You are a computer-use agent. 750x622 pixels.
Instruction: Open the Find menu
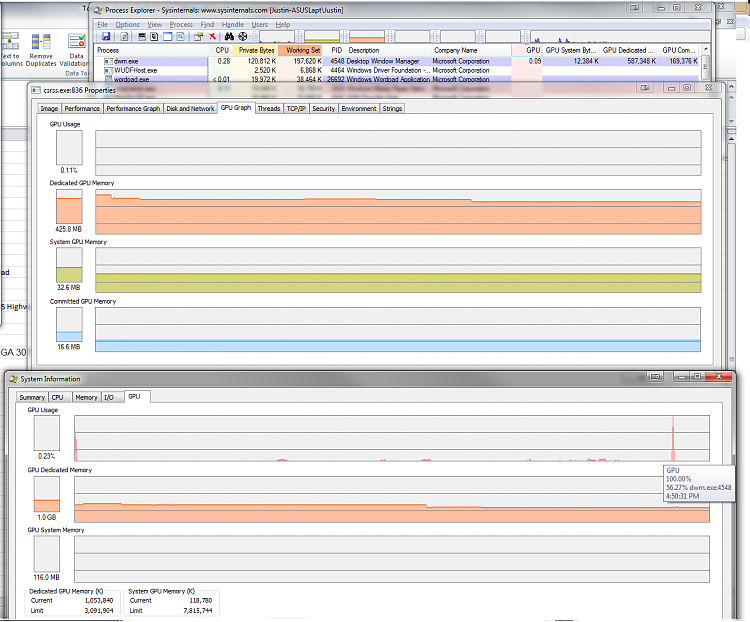coord(207,24)
